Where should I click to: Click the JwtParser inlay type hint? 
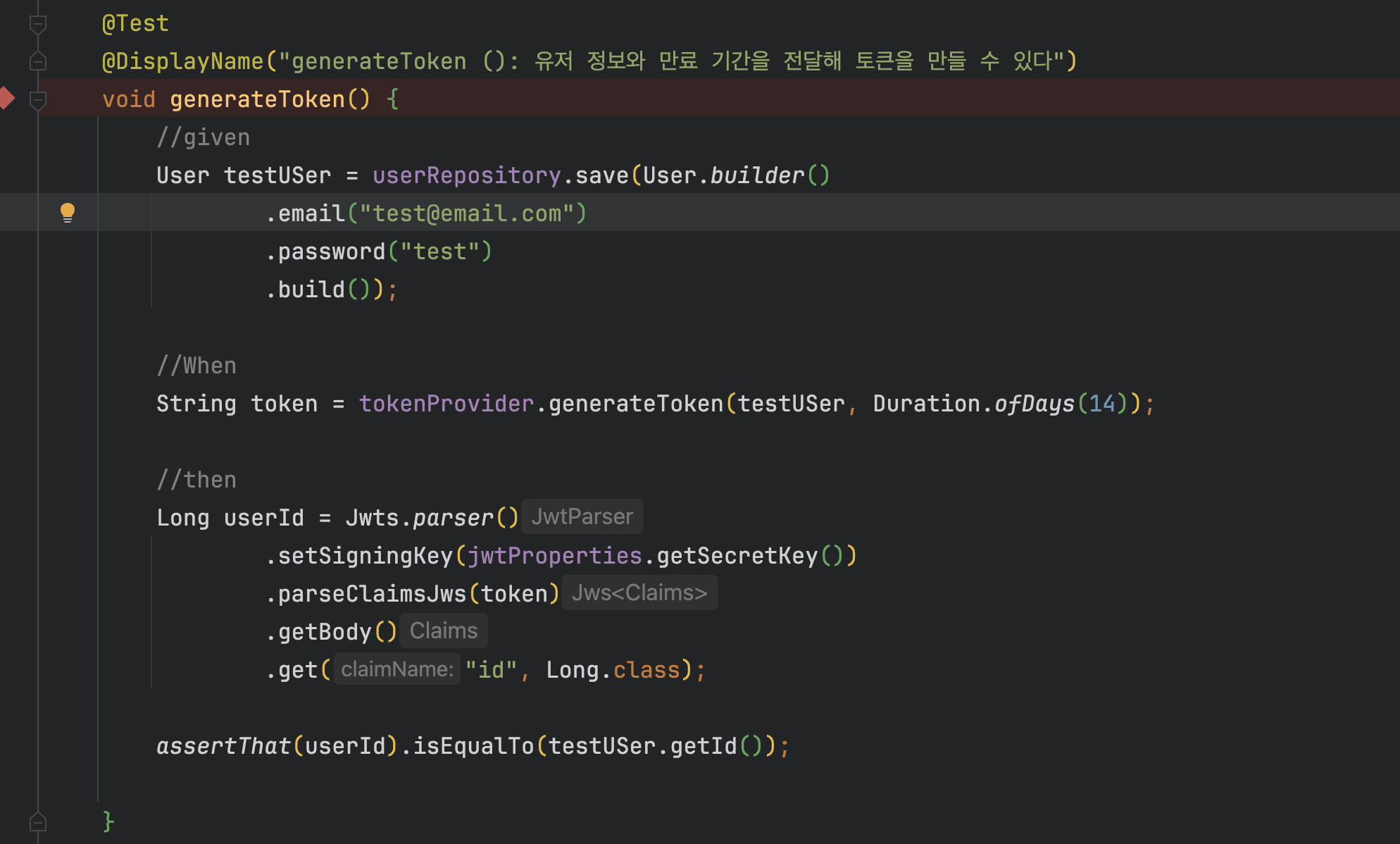pyautogui.click(x=582, y=517)
